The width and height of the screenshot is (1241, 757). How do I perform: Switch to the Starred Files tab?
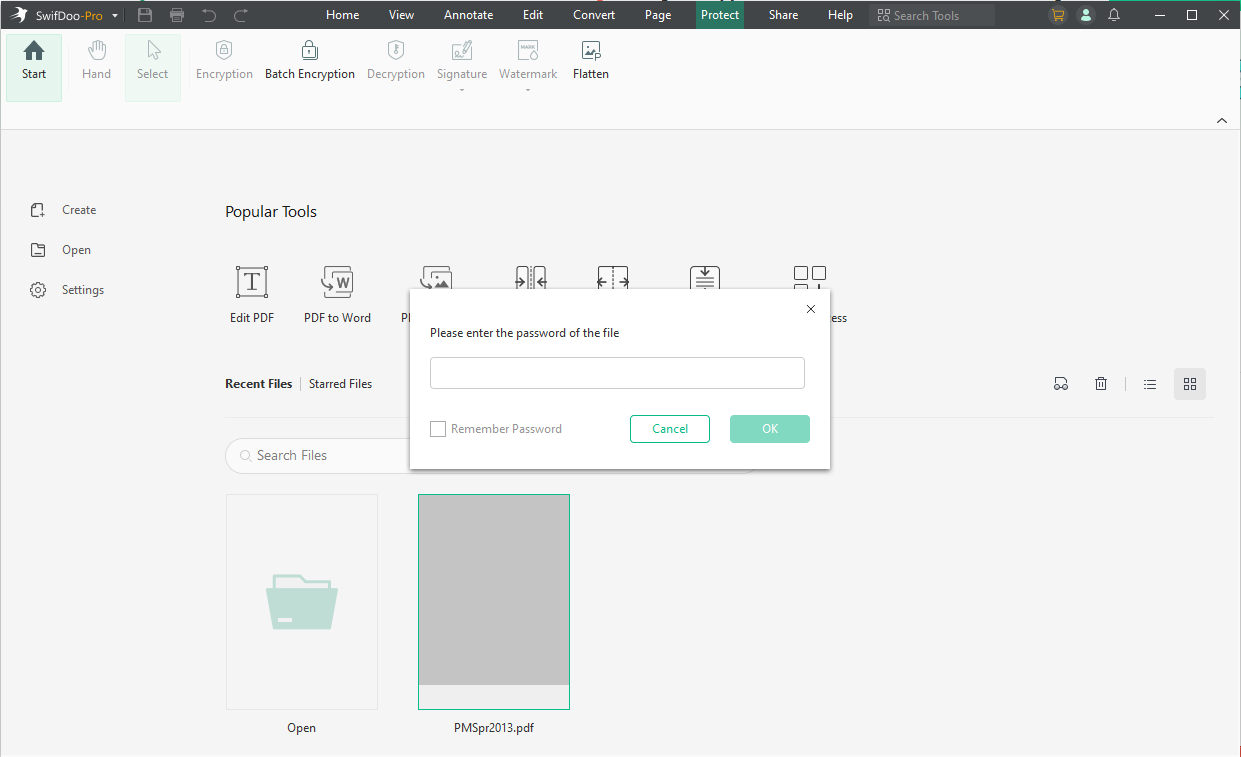pos(340,384)
